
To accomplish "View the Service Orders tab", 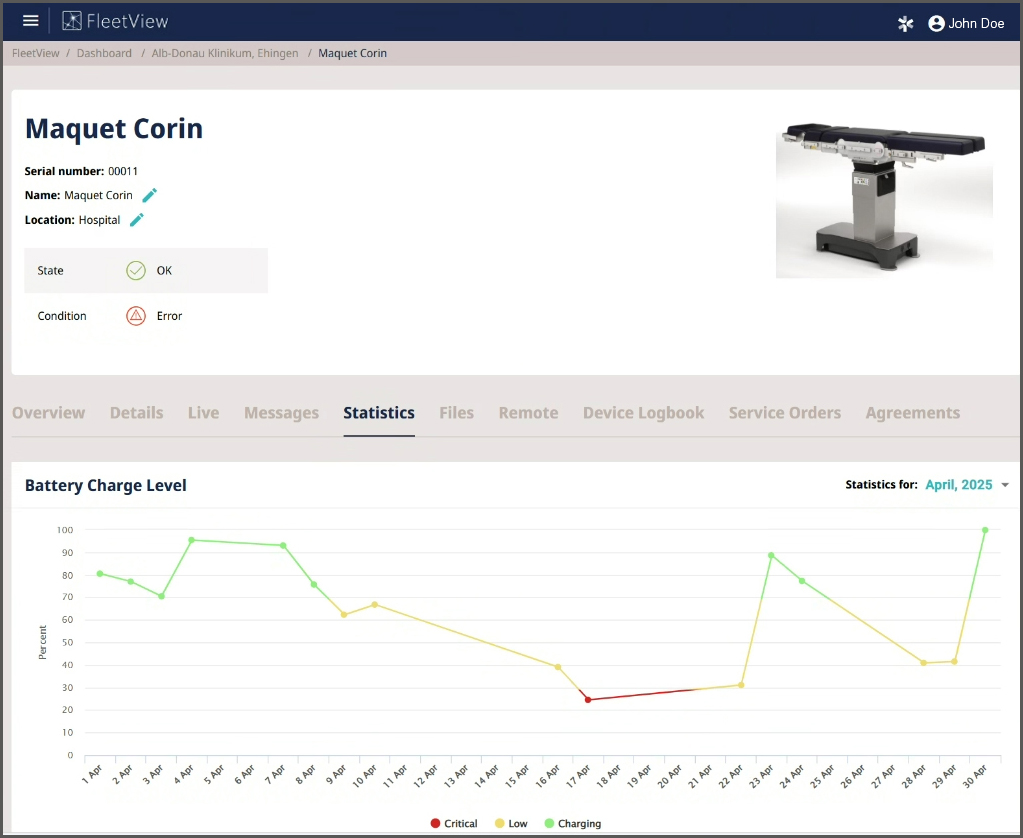I will click(785, 413).
